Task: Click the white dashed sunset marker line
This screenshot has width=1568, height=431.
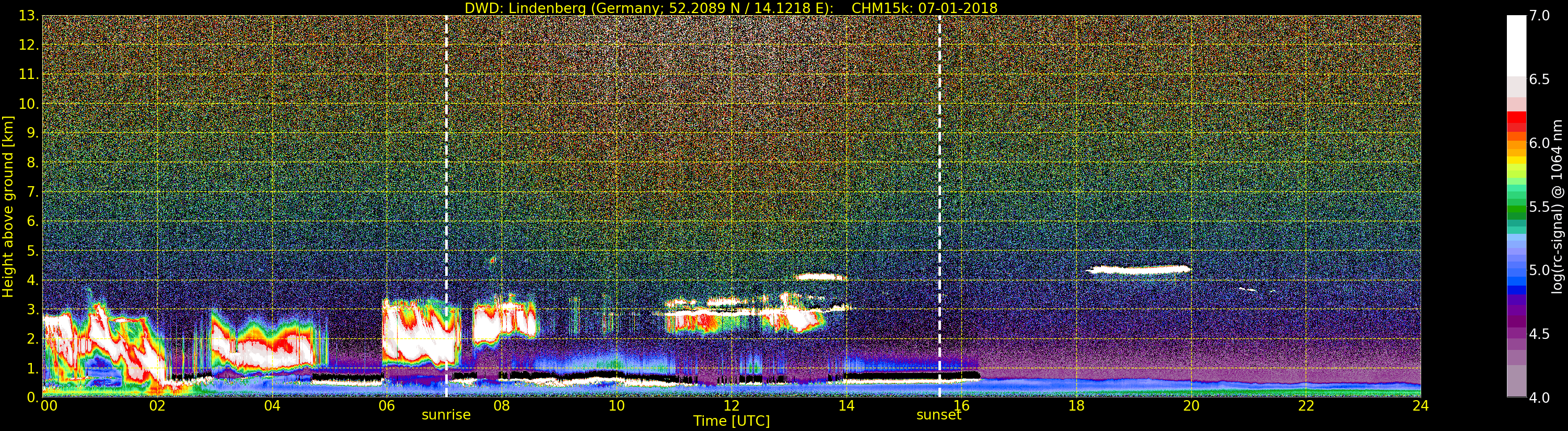Action: pyautogui.click(x=939, y=206)
